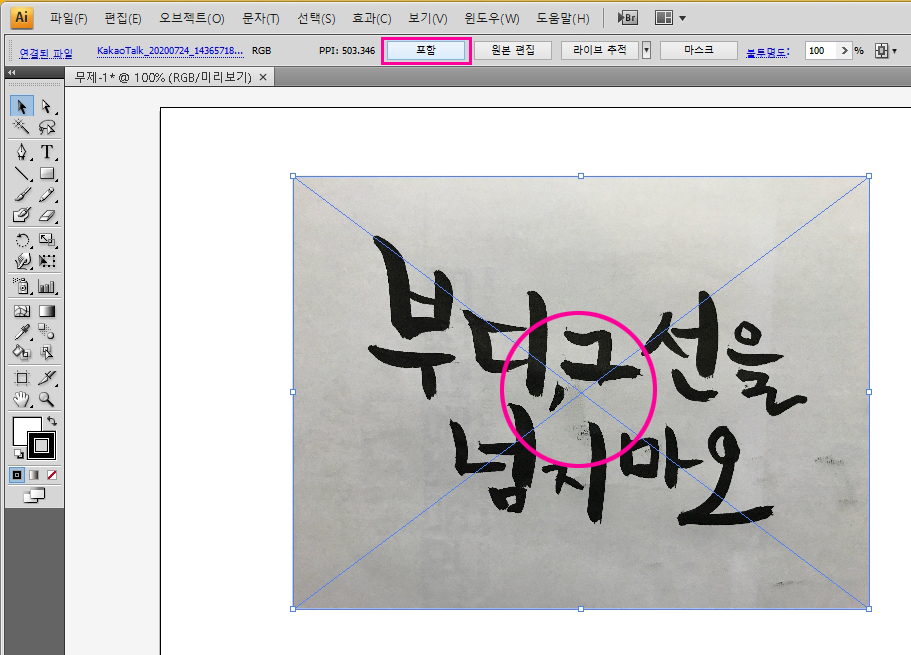Select the Rotate tool
This screenshot has height=655, width=911.
(22, 240)
